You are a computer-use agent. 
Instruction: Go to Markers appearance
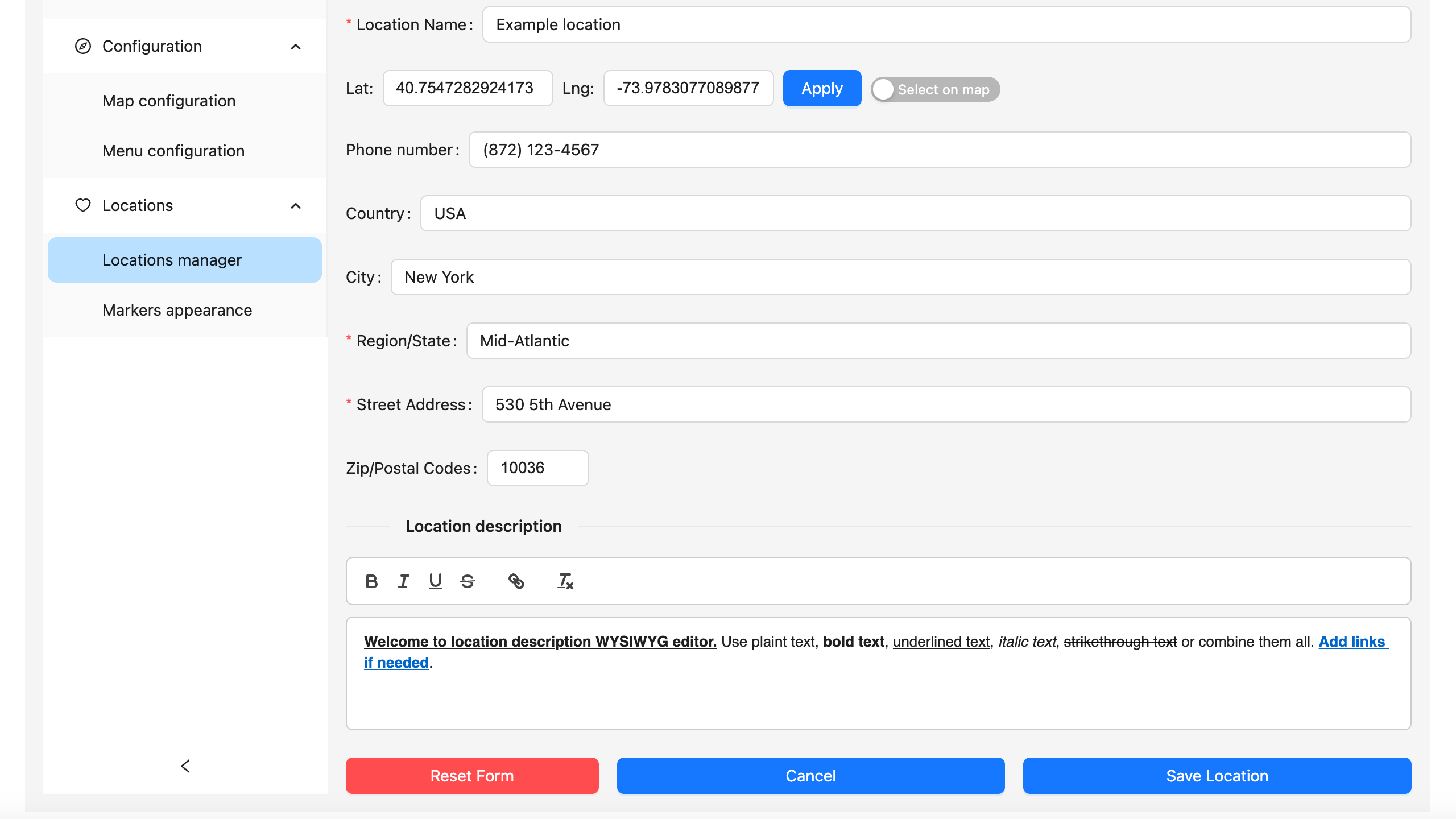(x=177, y=310)
